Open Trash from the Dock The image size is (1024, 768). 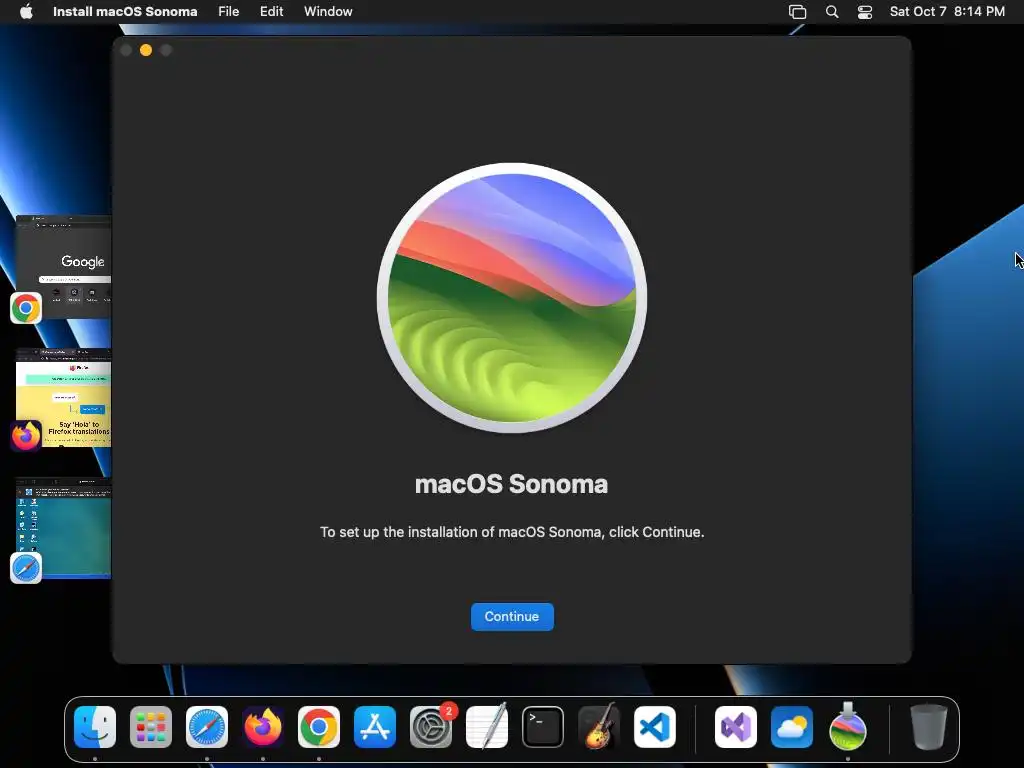(929, 727)
